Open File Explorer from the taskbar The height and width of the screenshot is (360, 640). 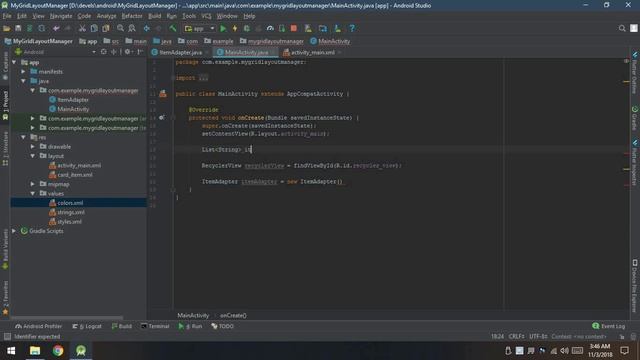pos(35,351)
